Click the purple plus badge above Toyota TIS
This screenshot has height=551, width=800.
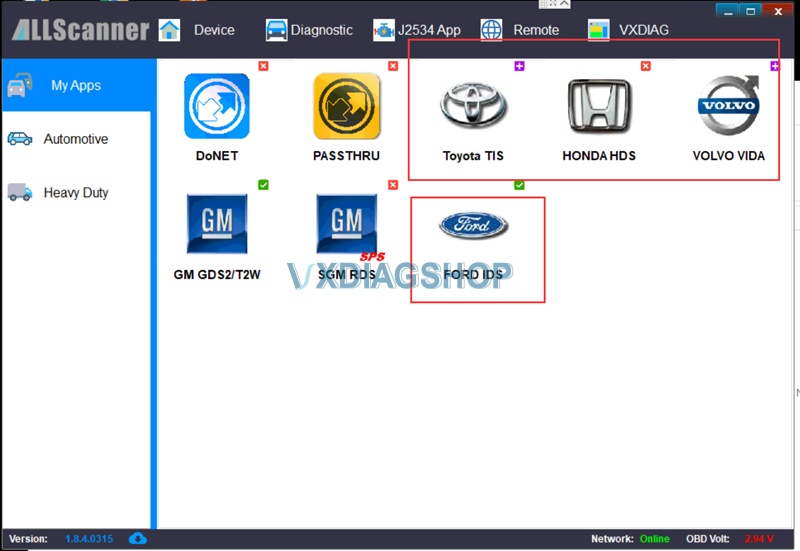pos(519,66)
